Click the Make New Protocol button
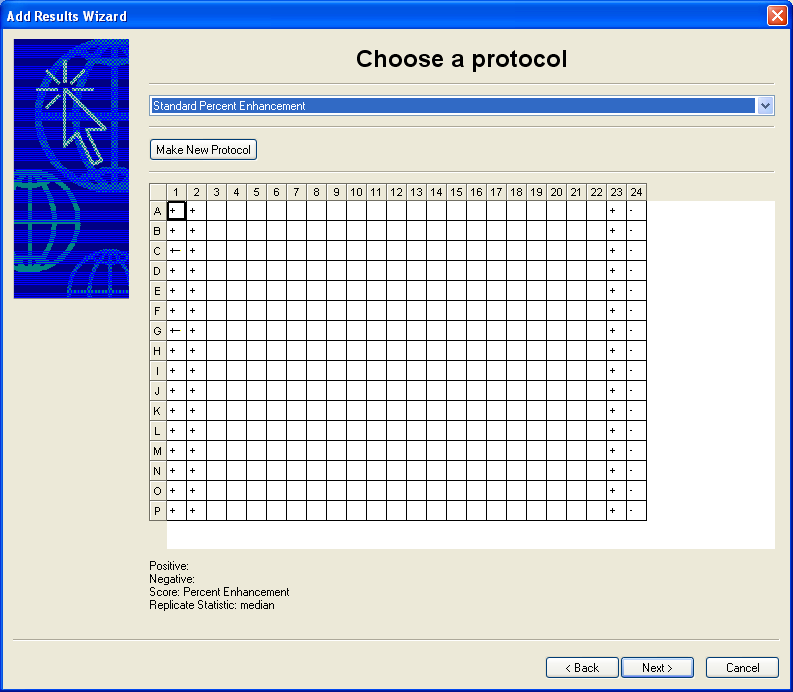The image size is (793, 692). 204,150
